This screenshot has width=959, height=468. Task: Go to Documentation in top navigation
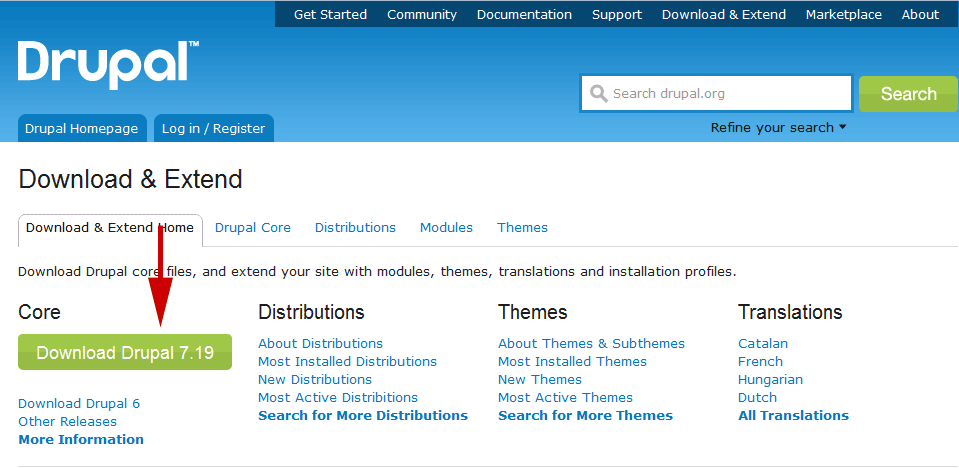524,15
